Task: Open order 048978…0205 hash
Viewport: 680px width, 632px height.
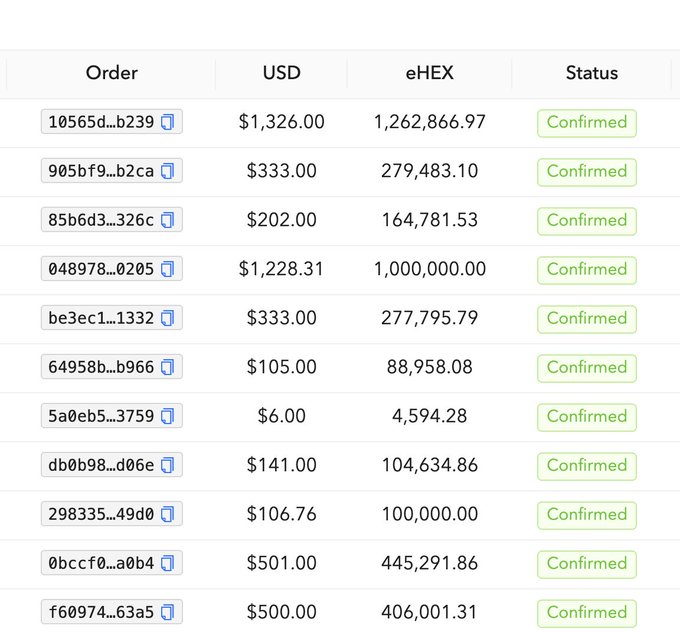Action: tap(101, 269)
